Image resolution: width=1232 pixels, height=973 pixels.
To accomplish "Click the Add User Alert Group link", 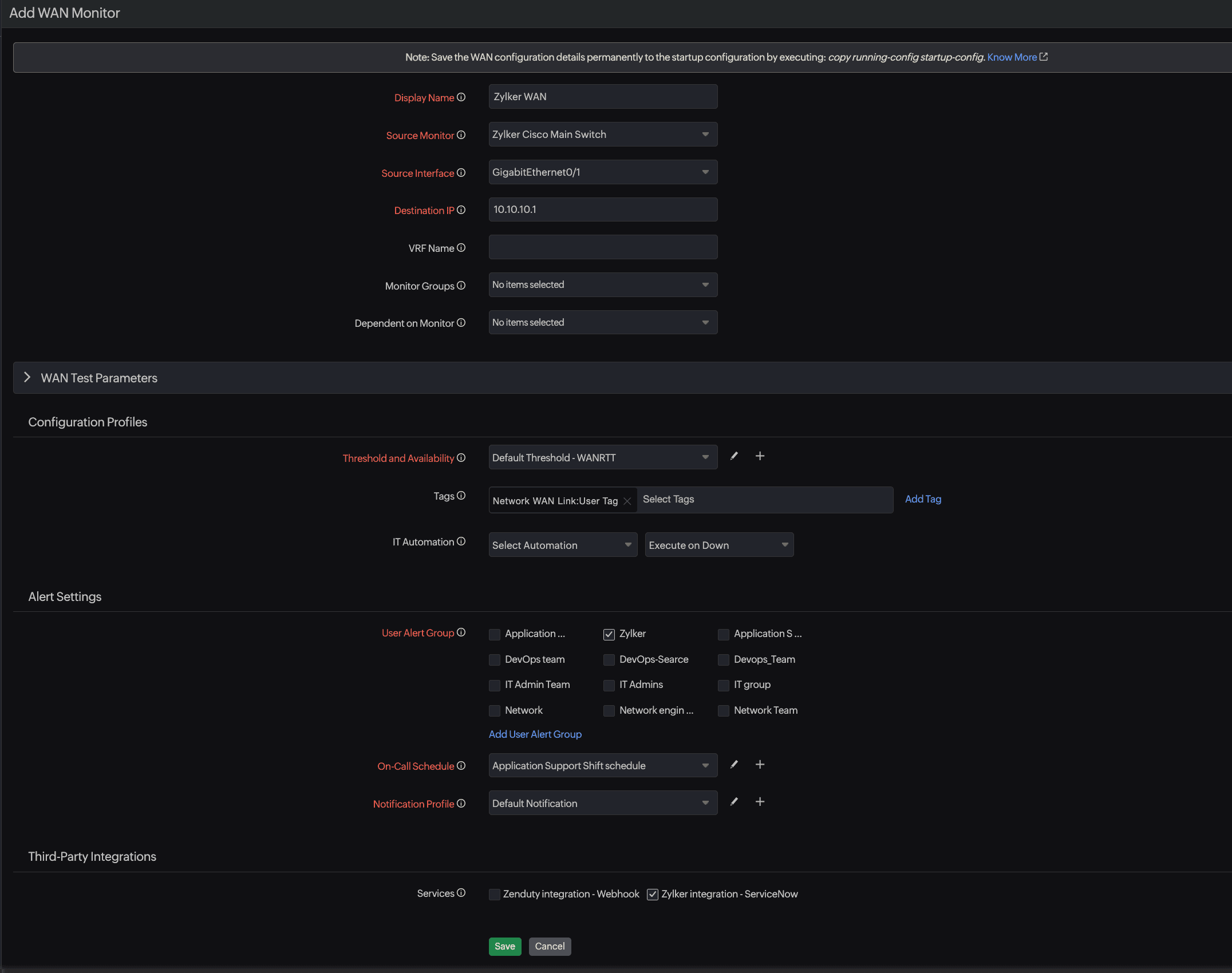I will pyautogui.click(x=535, y=734).
